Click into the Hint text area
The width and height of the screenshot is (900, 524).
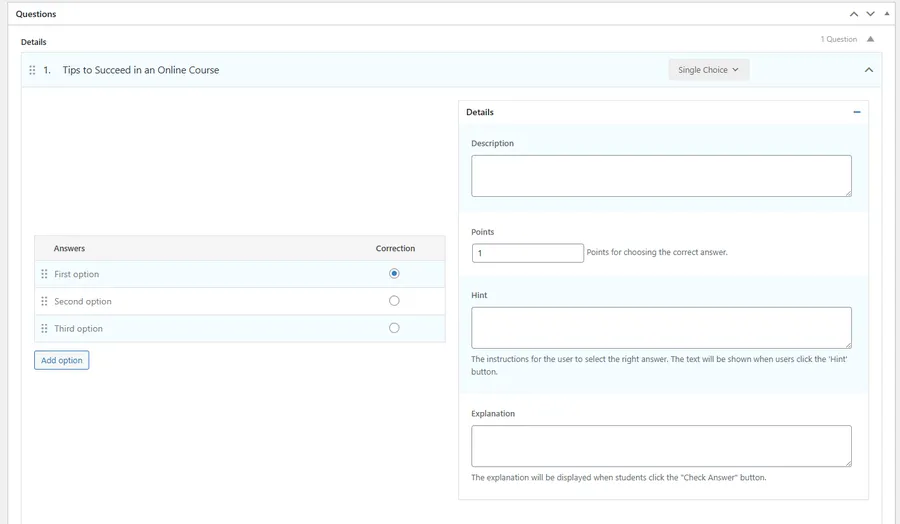(661, 328)
